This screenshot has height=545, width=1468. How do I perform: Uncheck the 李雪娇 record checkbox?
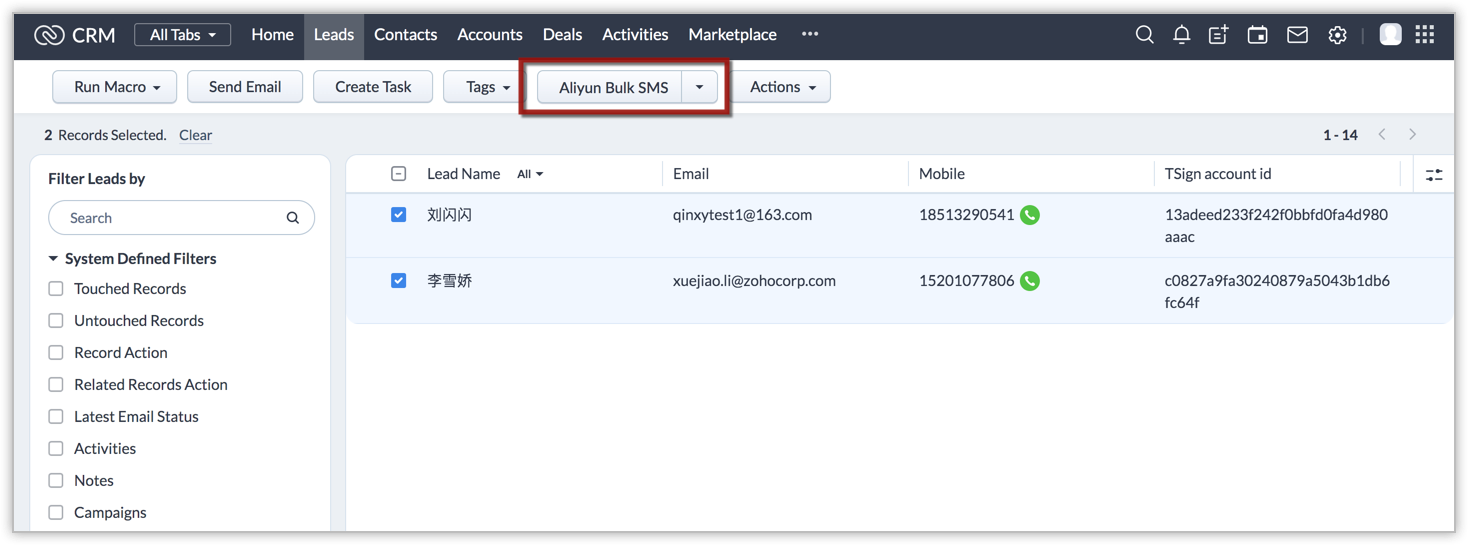pos(398,281)
